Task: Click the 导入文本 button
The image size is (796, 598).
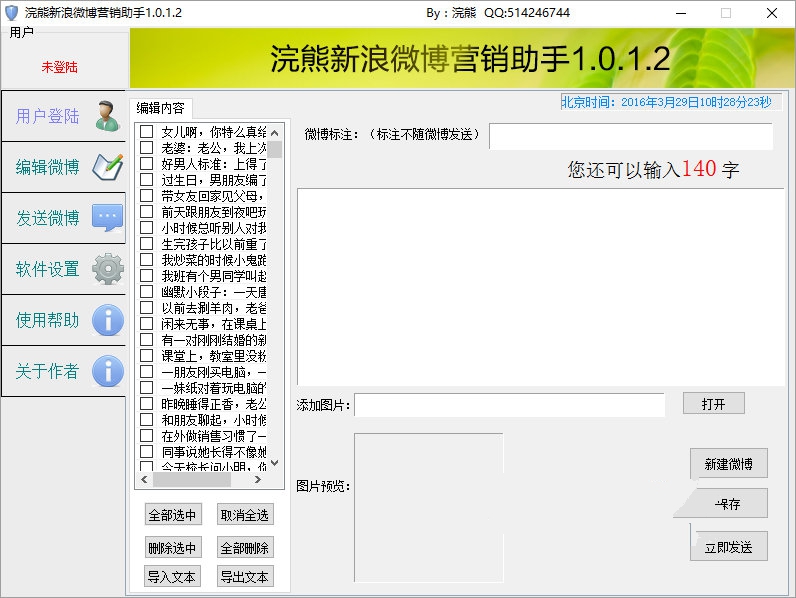Action: 173,577
